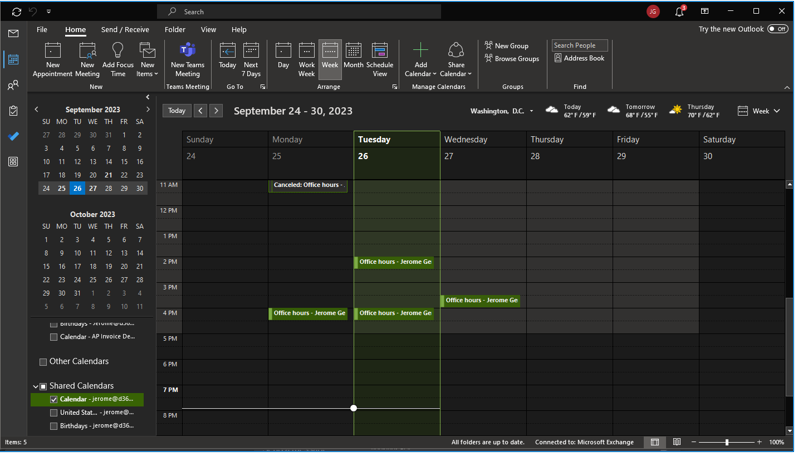
Task: Click the zoom slider in status bar
Action: coord(726,442)
